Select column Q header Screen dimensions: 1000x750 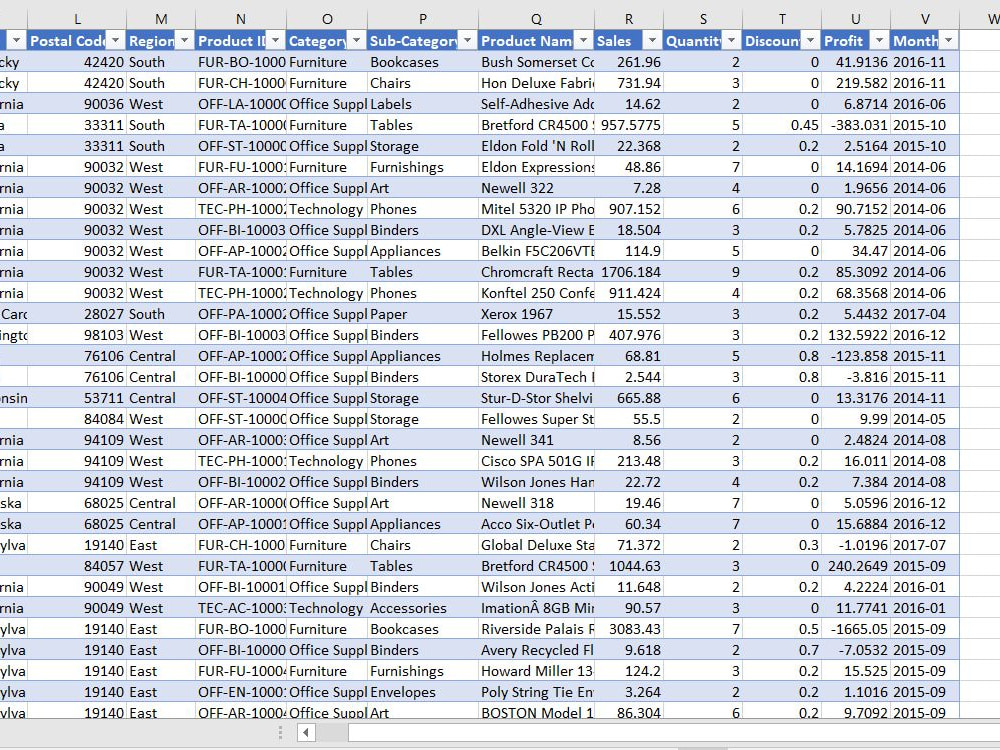point(536,19)
